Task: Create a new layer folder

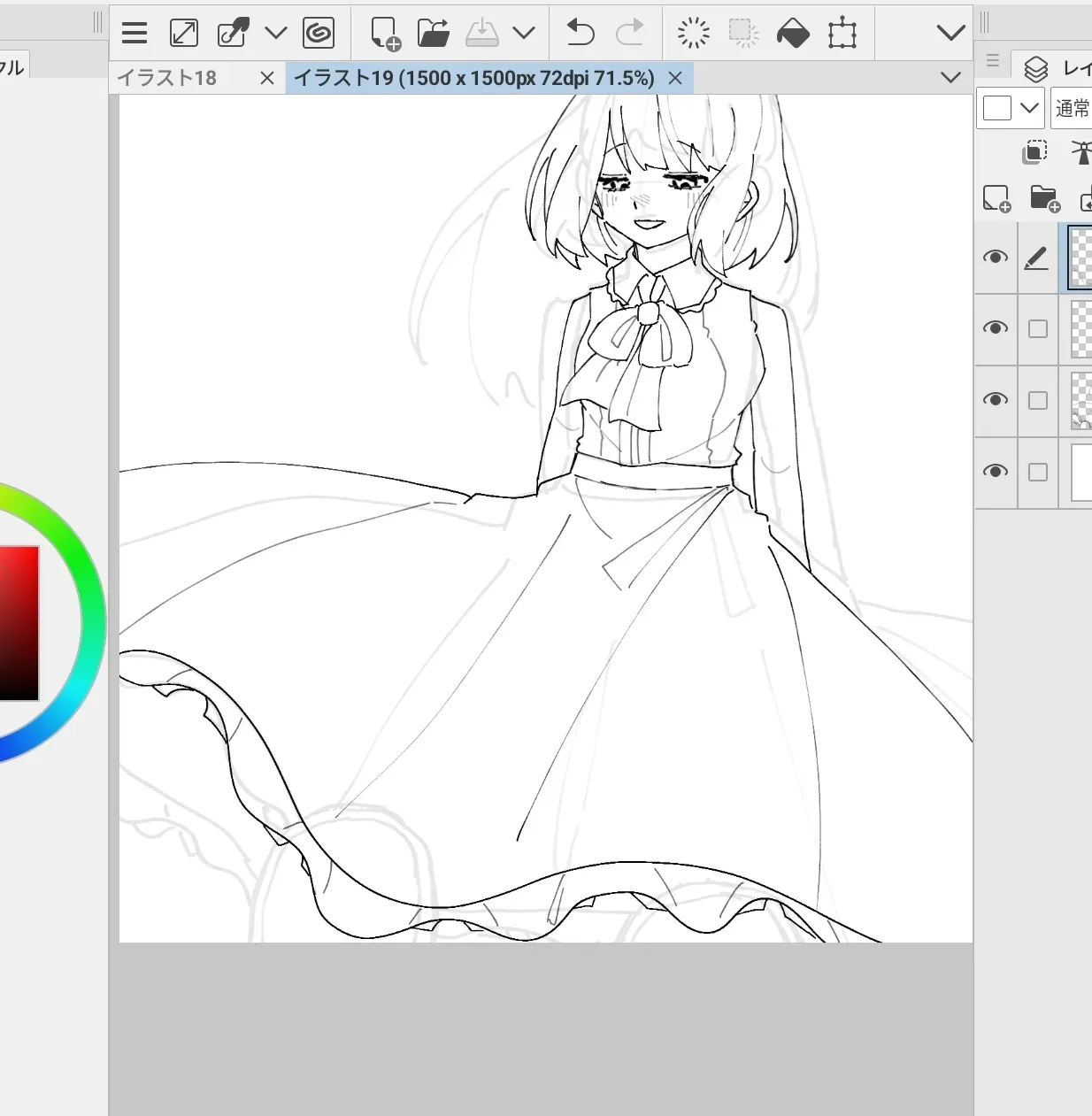Action: tap(1045, 199)
